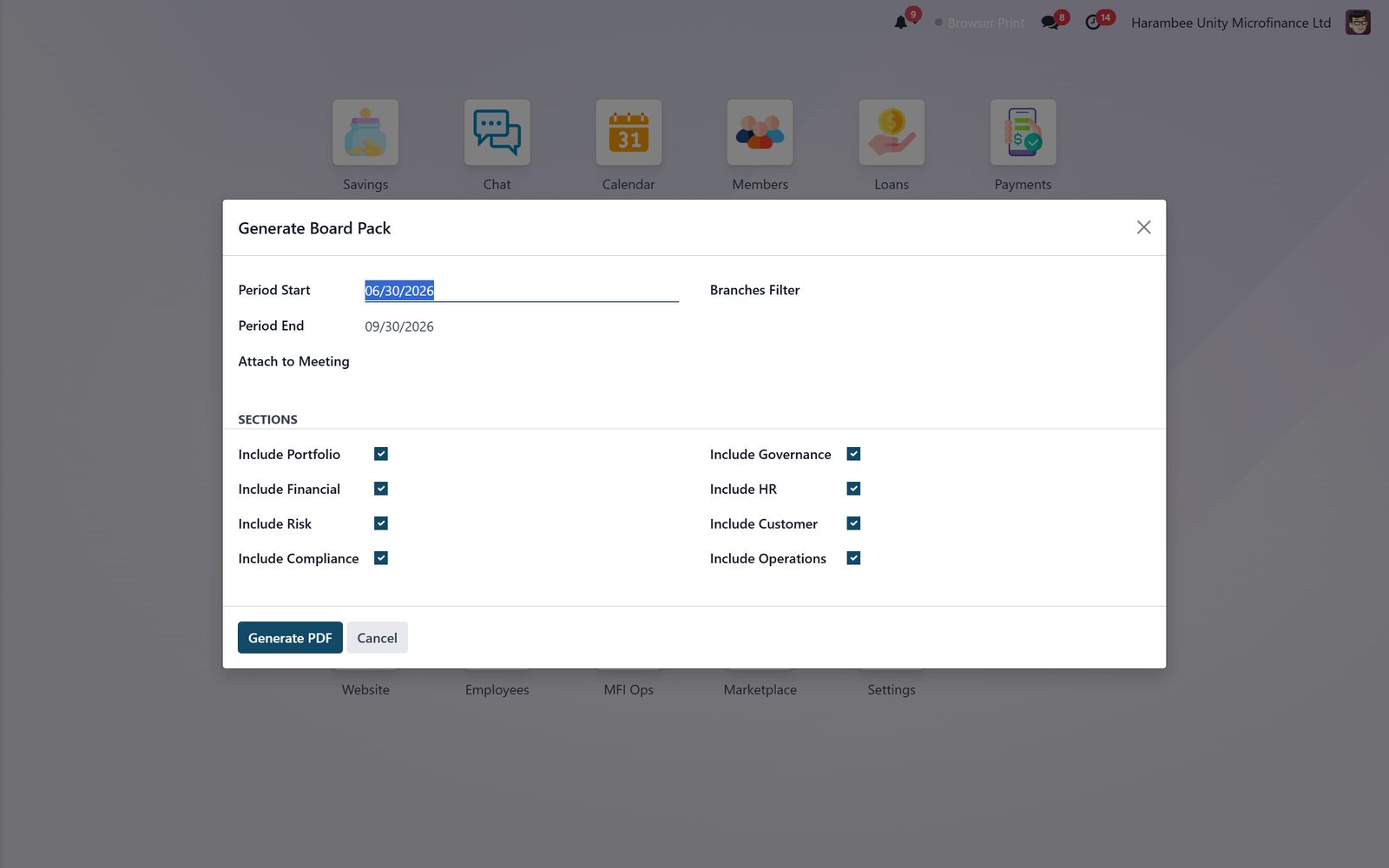The width and height of the screenshot is (1389, 868).
Task: Open the notifications bell icon
Action: pos(901,23)
